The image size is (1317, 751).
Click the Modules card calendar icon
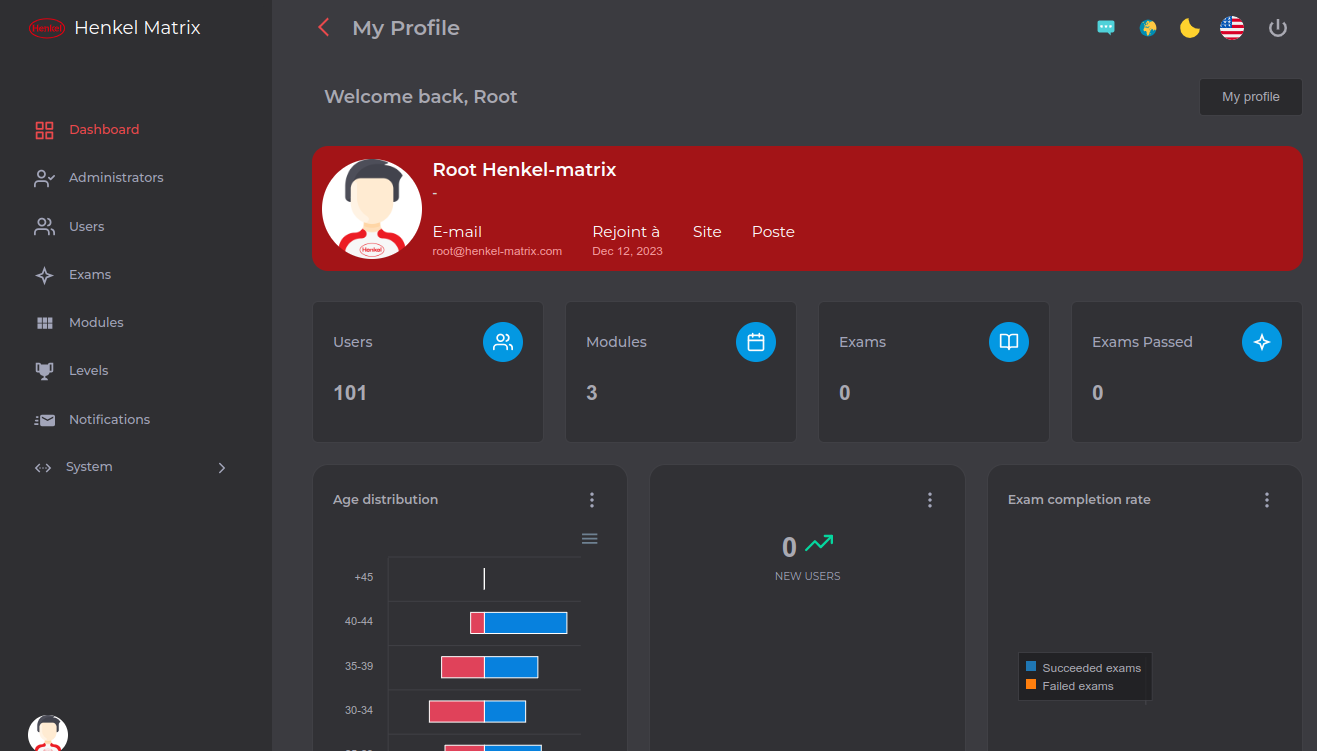click(x=756, y=342)
